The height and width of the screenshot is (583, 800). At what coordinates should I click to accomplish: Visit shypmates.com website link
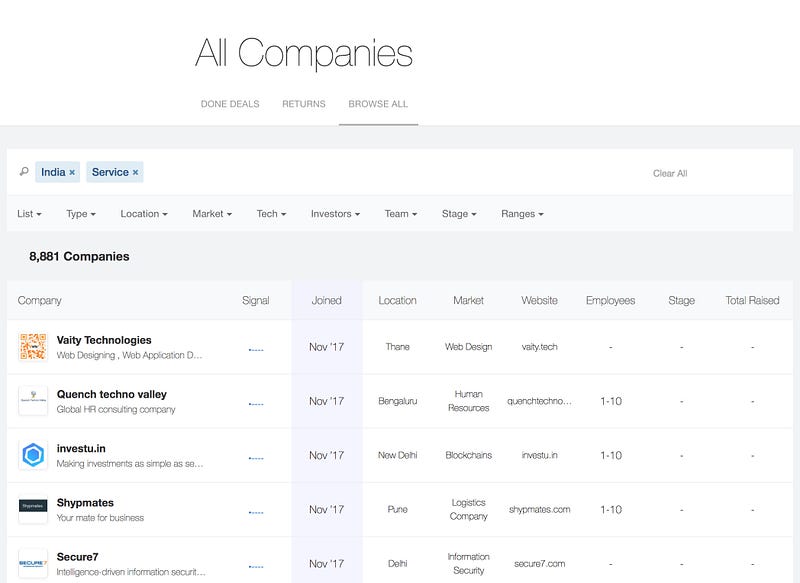click(x=539, y=509)
